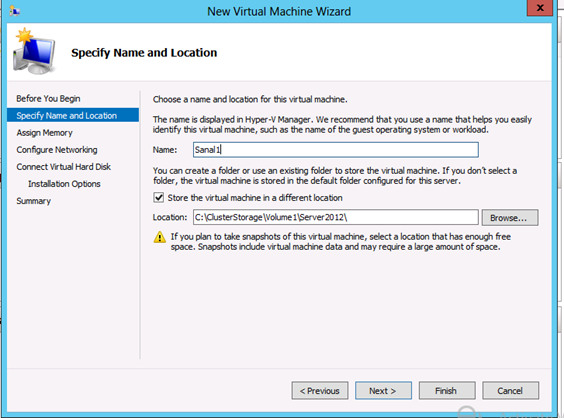Select the Connect Virtual Hard Disk step
The height and width of the screenshot is (418, 564).
[x=64, y=167]
